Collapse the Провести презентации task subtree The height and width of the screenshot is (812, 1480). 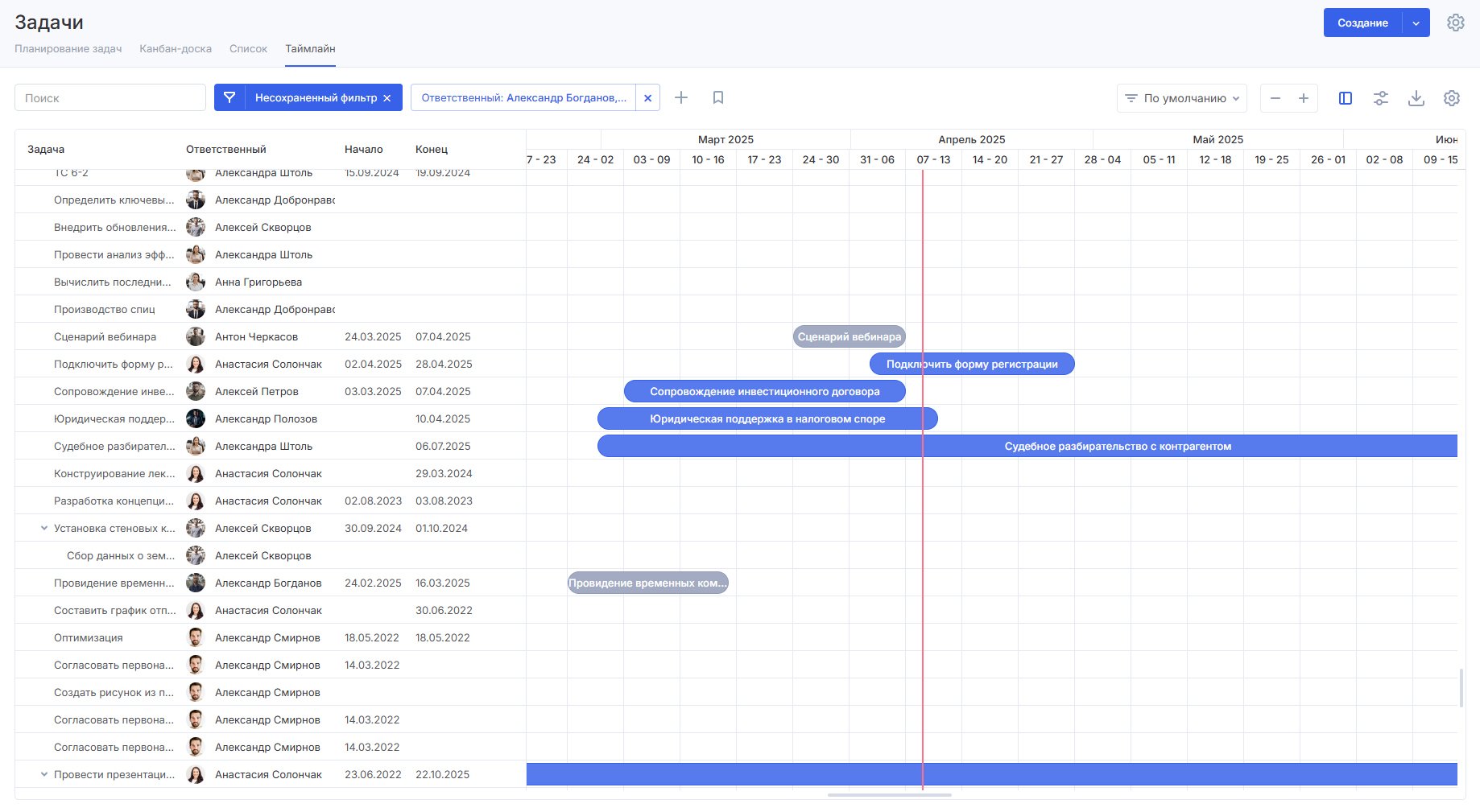point(44,775)
